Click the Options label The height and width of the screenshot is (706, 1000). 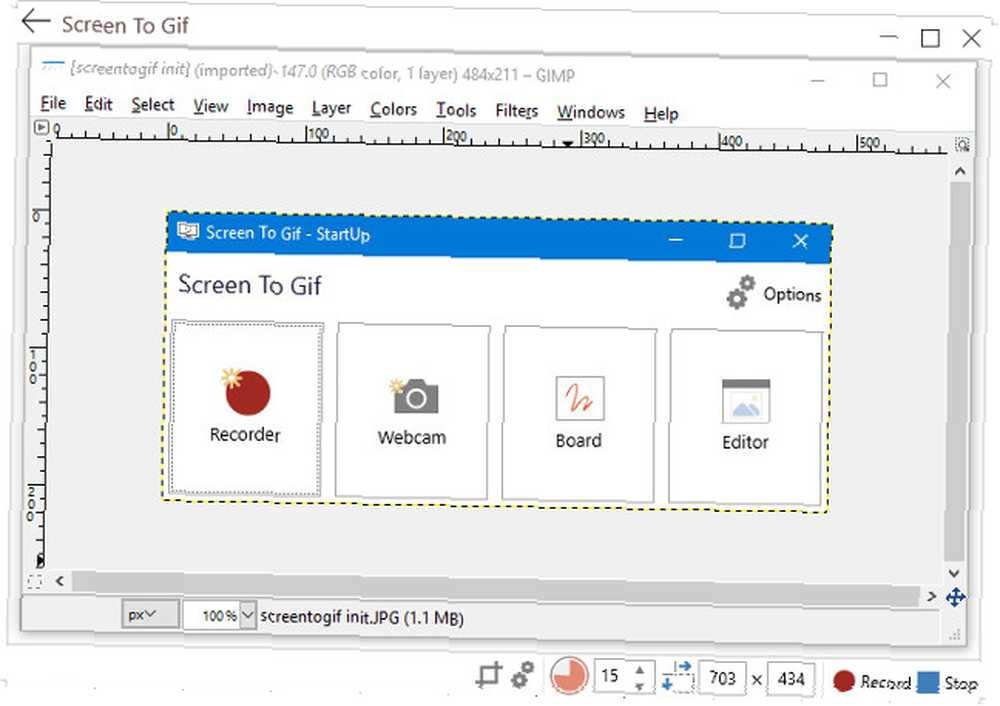point(792,295)
